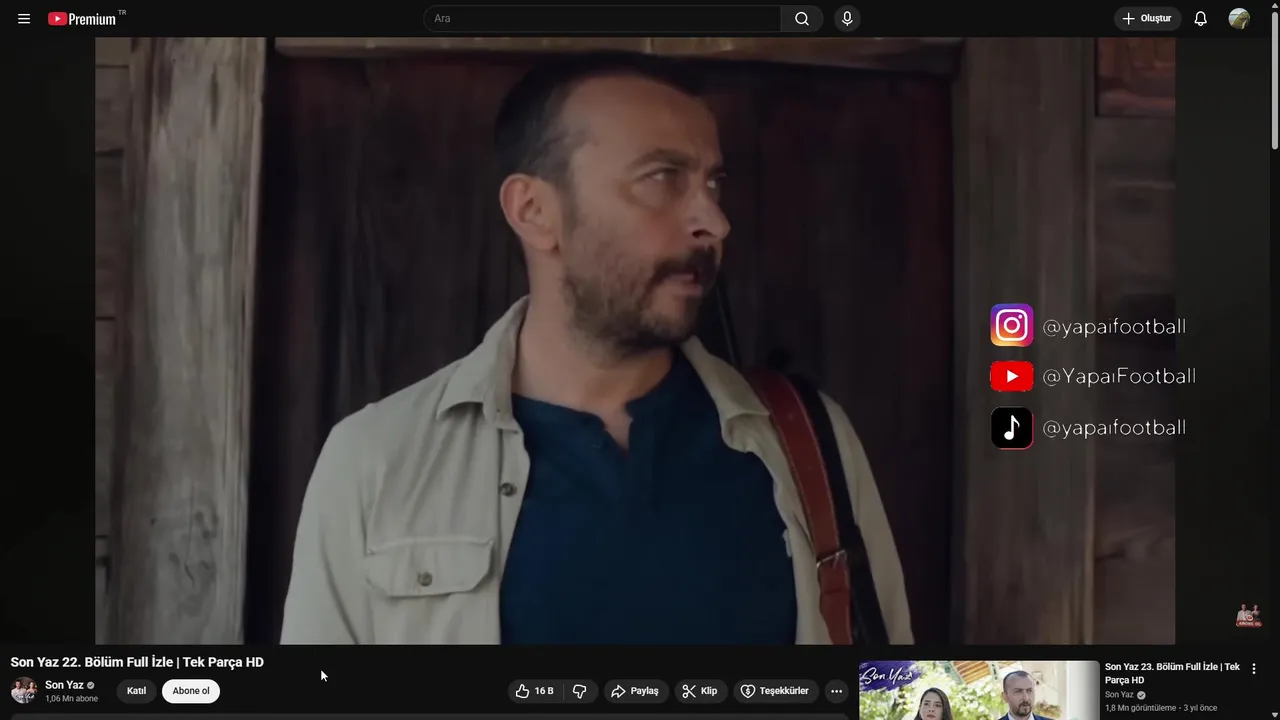This screenshot has height=720, width=1280.
Task: Click the magnifier search button
Action: tap(802, 19)
